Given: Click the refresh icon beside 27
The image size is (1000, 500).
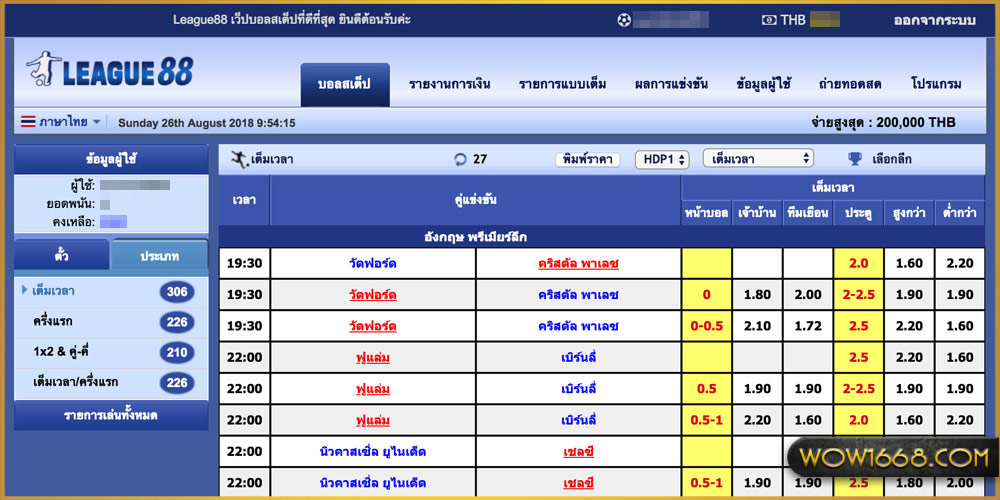Looking at the screenshot, I should 460,159.
